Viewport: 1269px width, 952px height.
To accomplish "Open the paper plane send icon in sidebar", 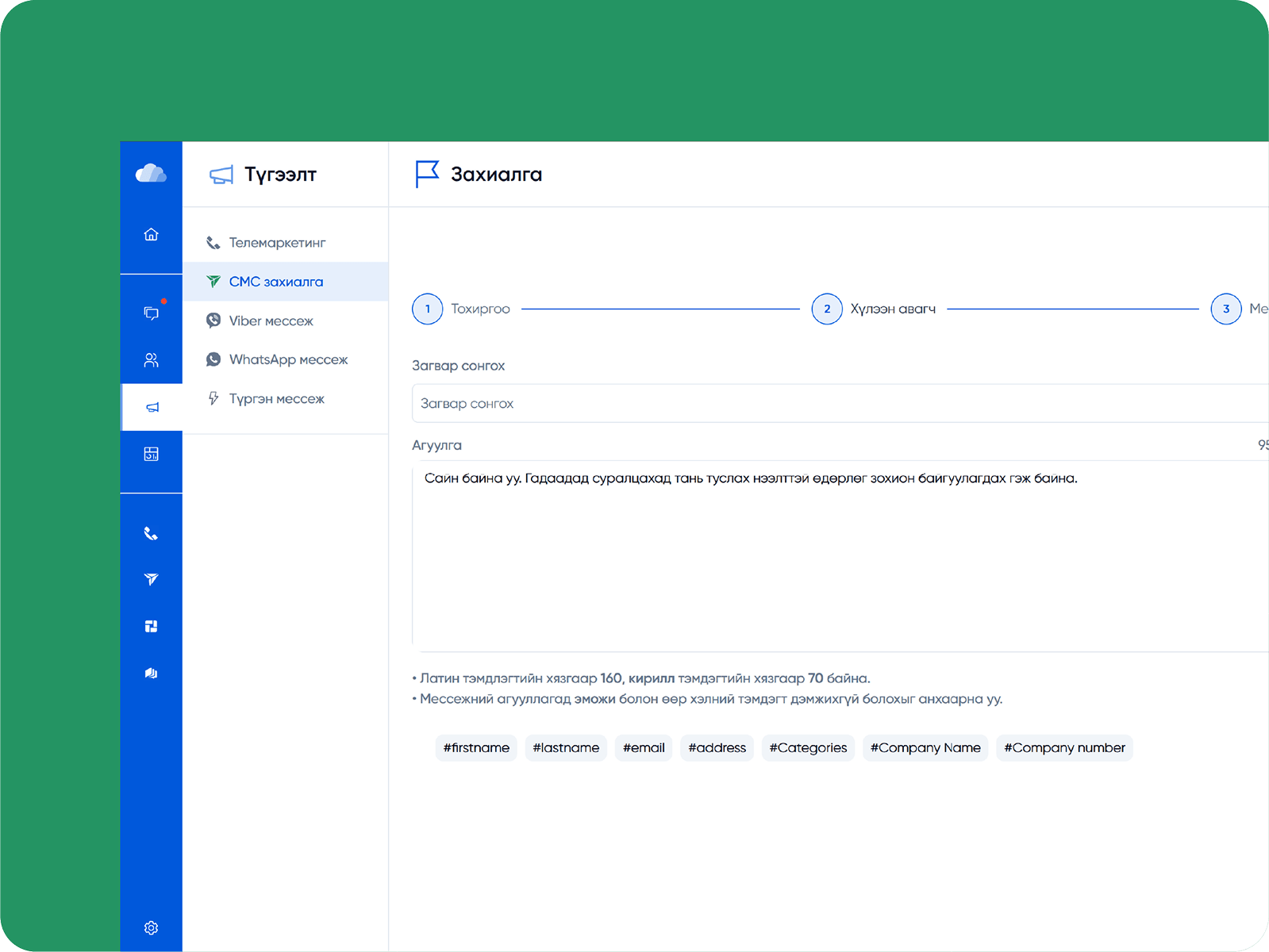I will 151,579.
